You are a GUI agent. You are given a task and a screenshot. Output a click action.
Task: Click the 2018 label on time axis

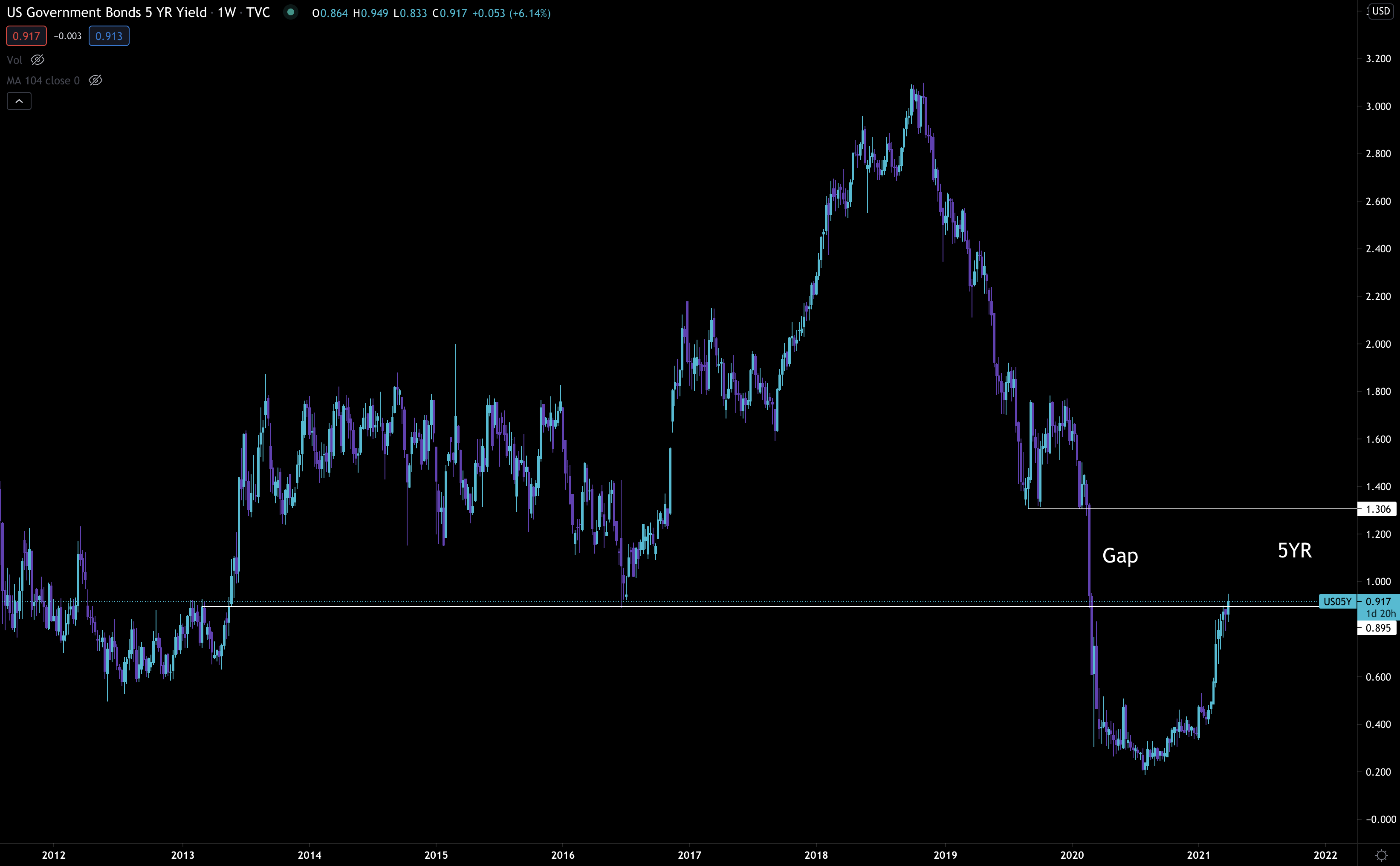coord(816,855)
